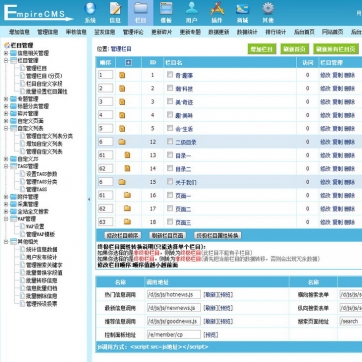Collapse the WAP管理 tree node
This screenshot has height=362, width=362.
(6, 219)
